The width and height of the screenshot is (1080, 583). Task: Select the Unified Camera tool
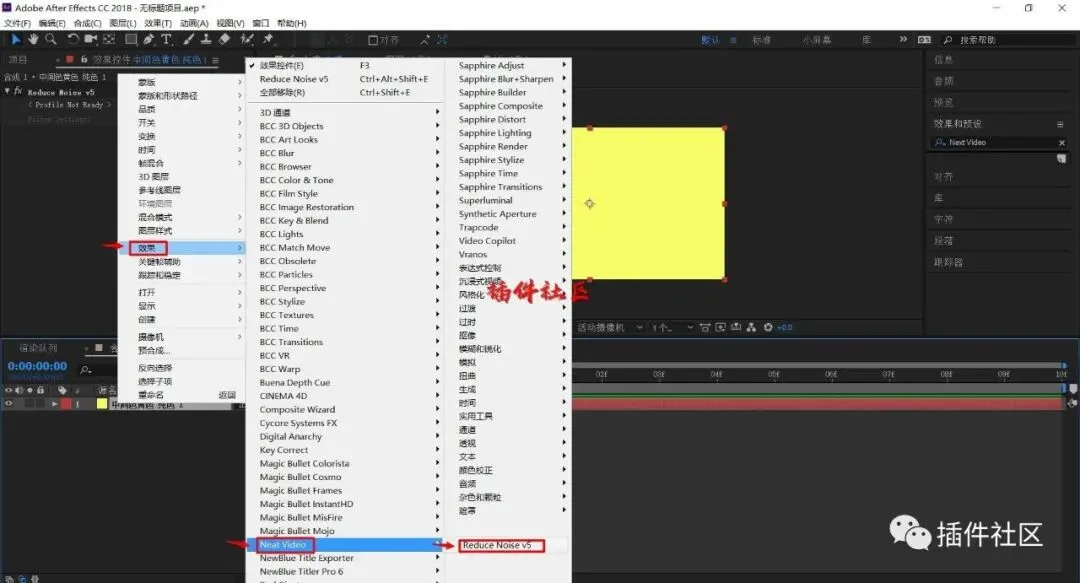tap(91, 39)
